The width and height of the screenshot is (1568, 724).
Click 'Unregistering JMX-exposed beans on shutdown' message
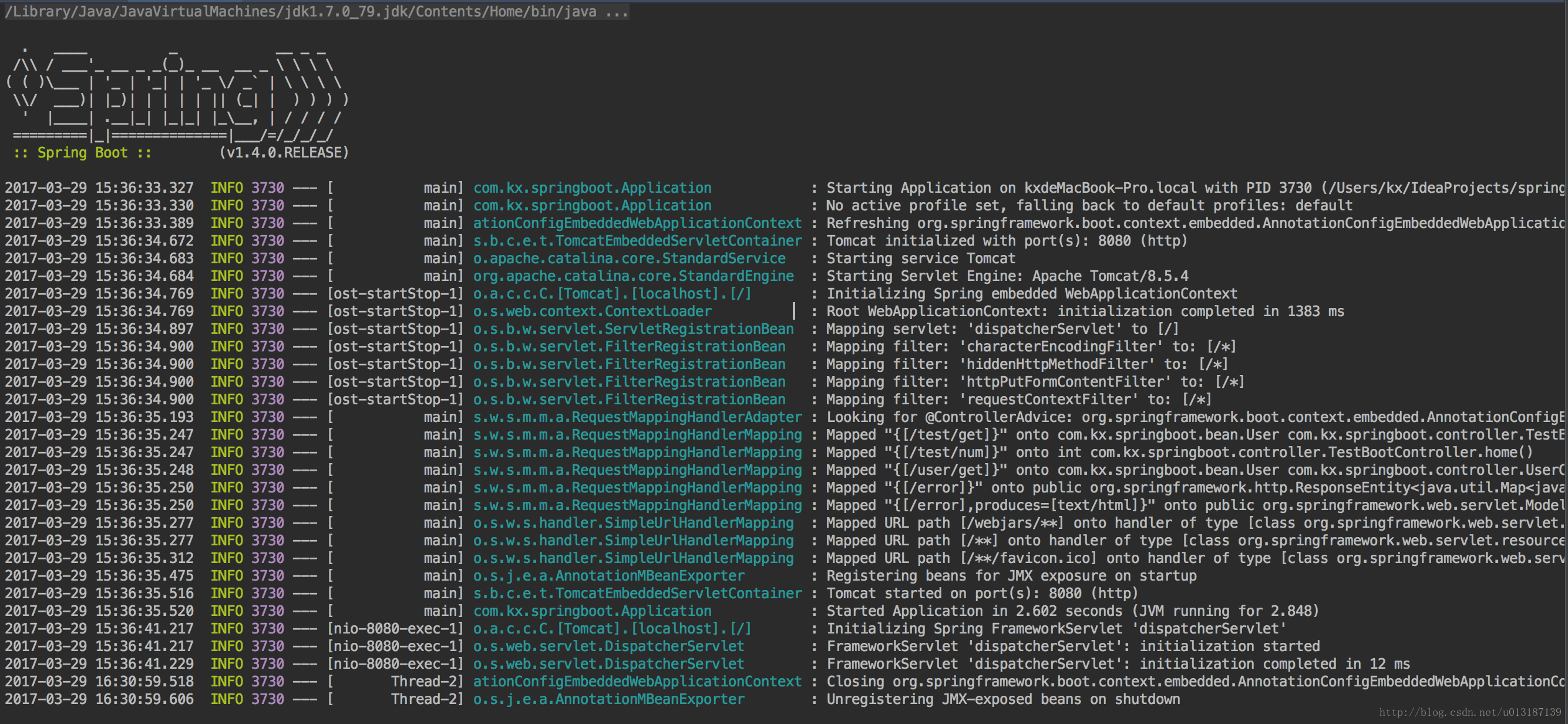1003,700
